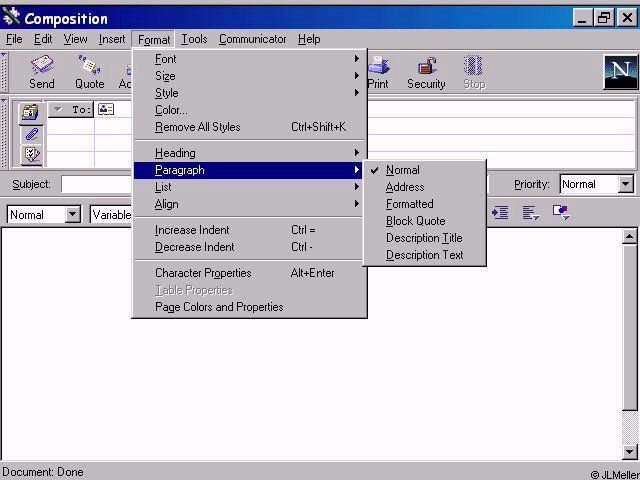Open Page Colors and Properties
Screen dimensions: 640x480
pyautogui.click(x=249, y=307)
